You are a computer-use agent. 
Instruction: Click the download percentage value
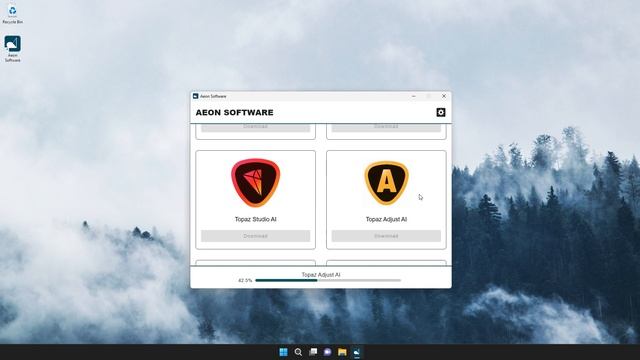coord(245,280)
